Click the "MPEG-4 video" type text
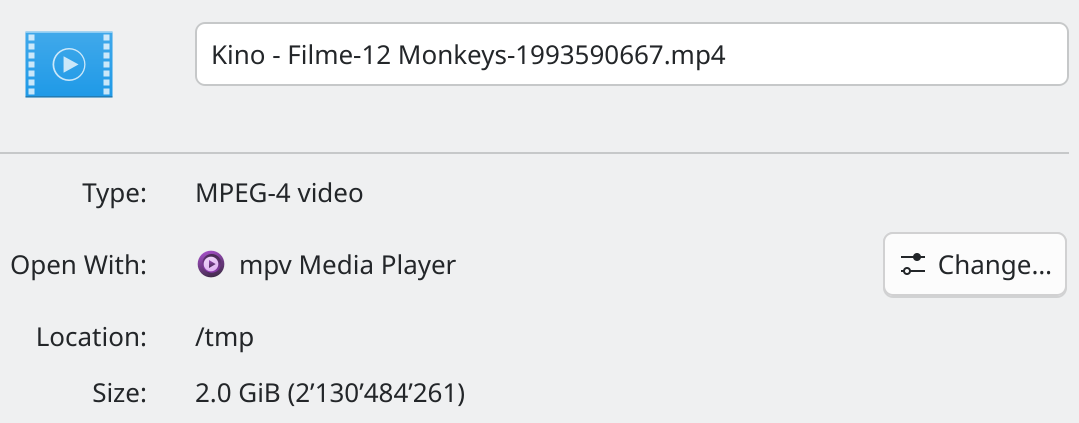This screenshot has height=423, width=1079. coord(279,192)
